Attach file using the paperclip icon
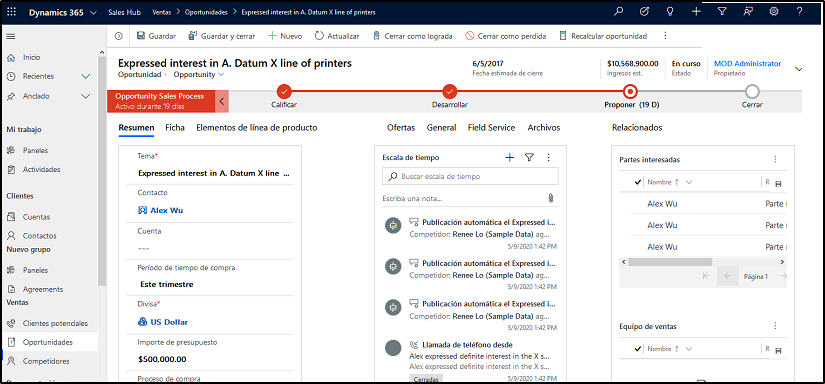 point(551,198)
